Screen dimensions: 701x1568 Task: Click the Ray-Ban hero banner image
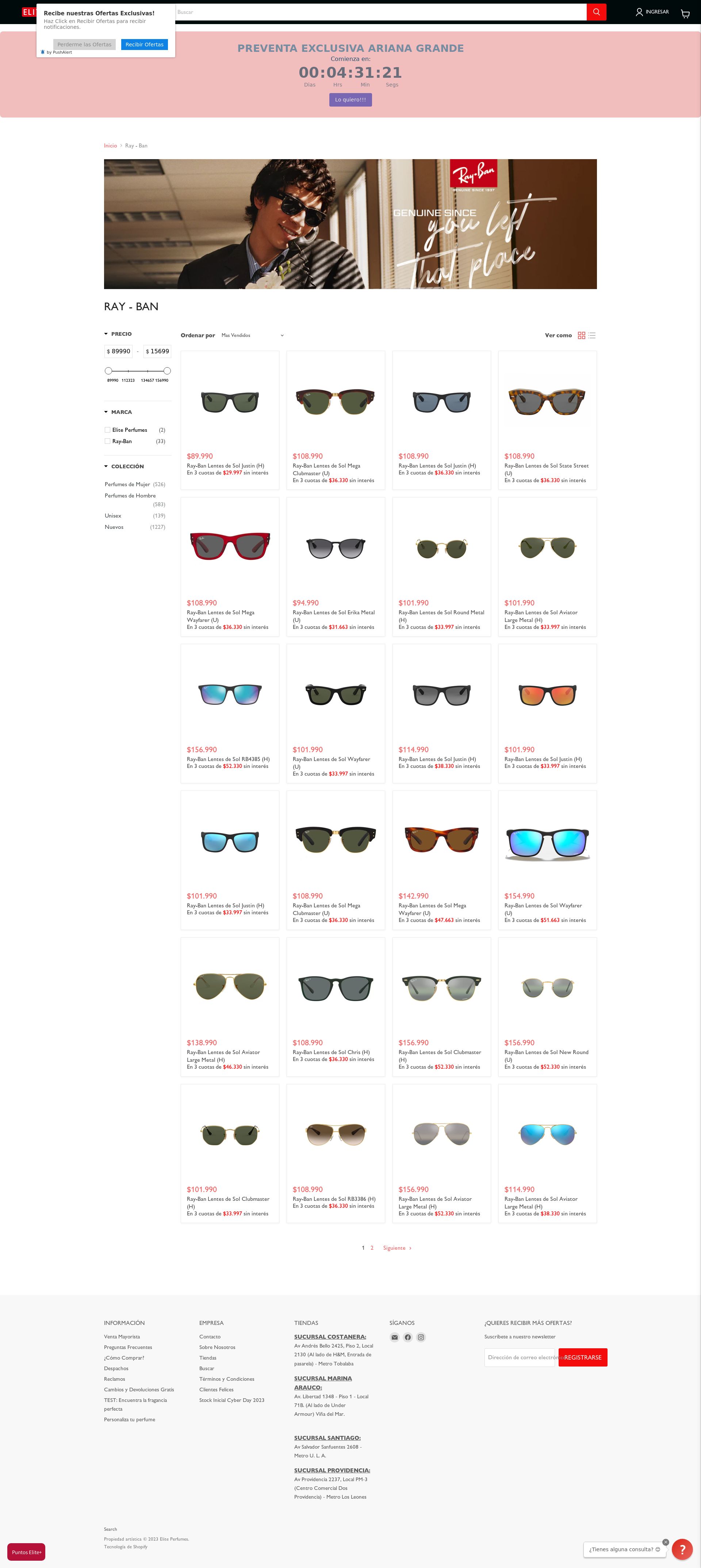click(350, 224)
